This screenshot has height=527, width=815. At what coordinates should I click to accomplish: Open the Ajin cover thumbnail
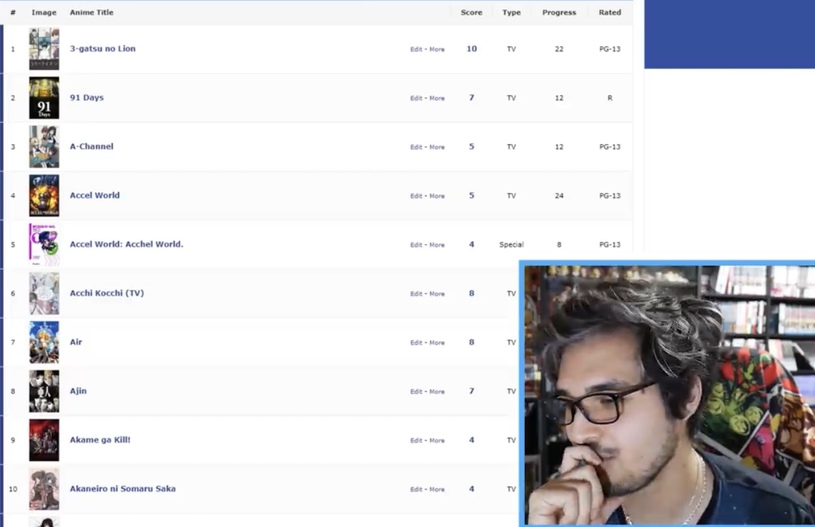44,391
